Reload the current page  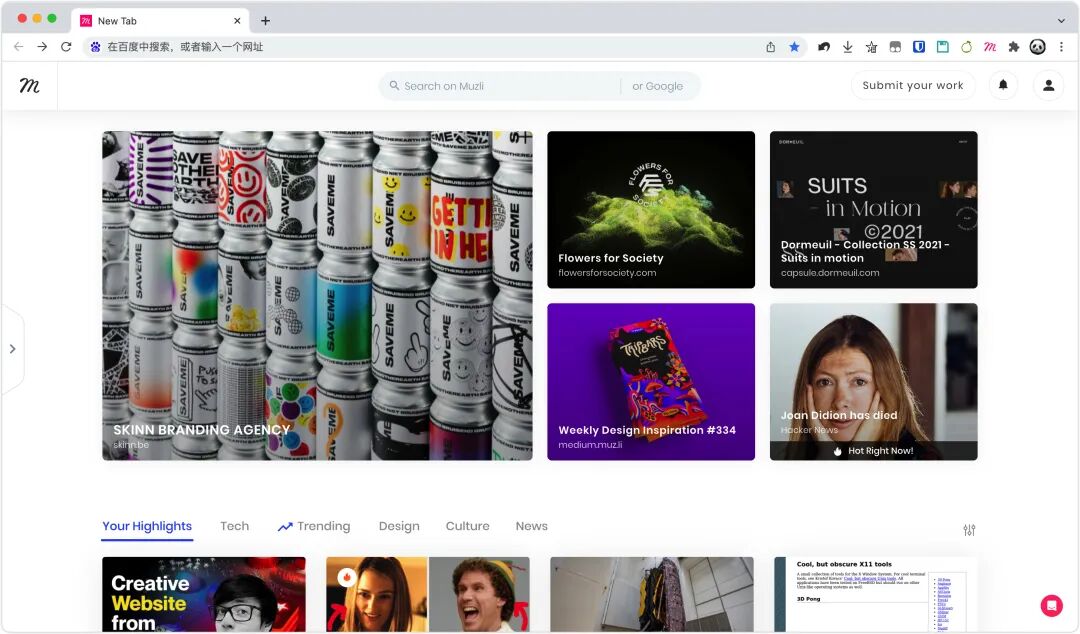click(66, 47)
